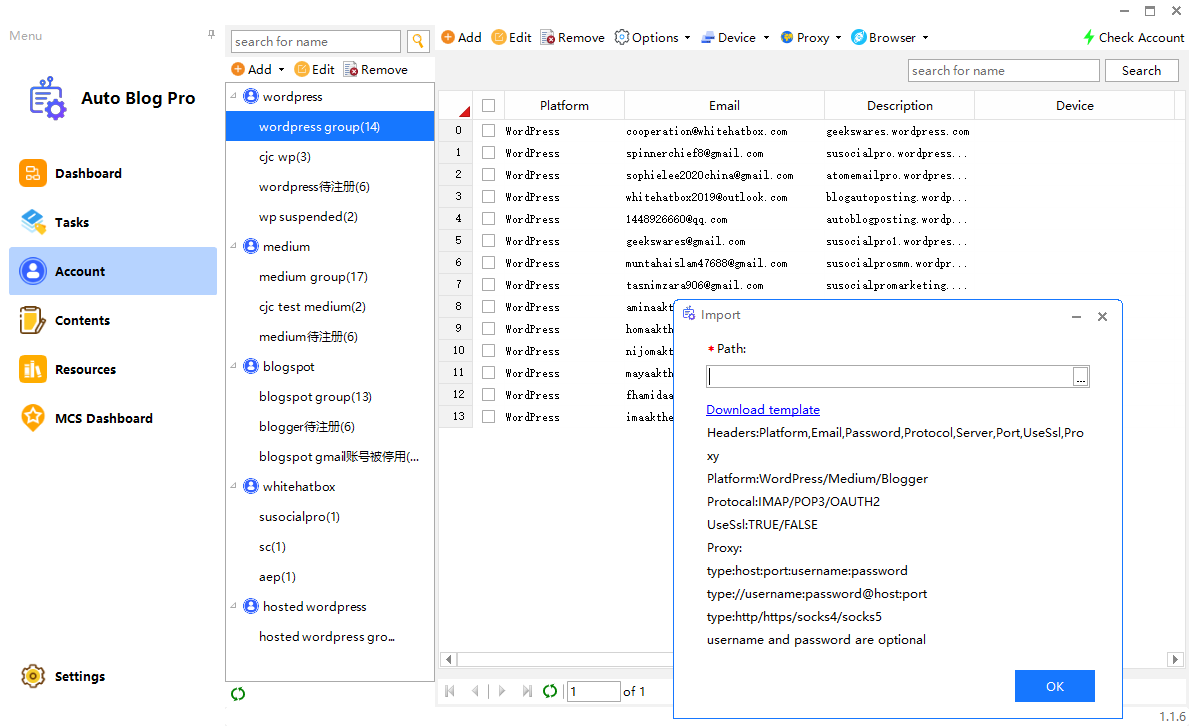The image size is (1190, 728).
Task: Remove selected accounts from top toolbar
Action: point(572,37)
